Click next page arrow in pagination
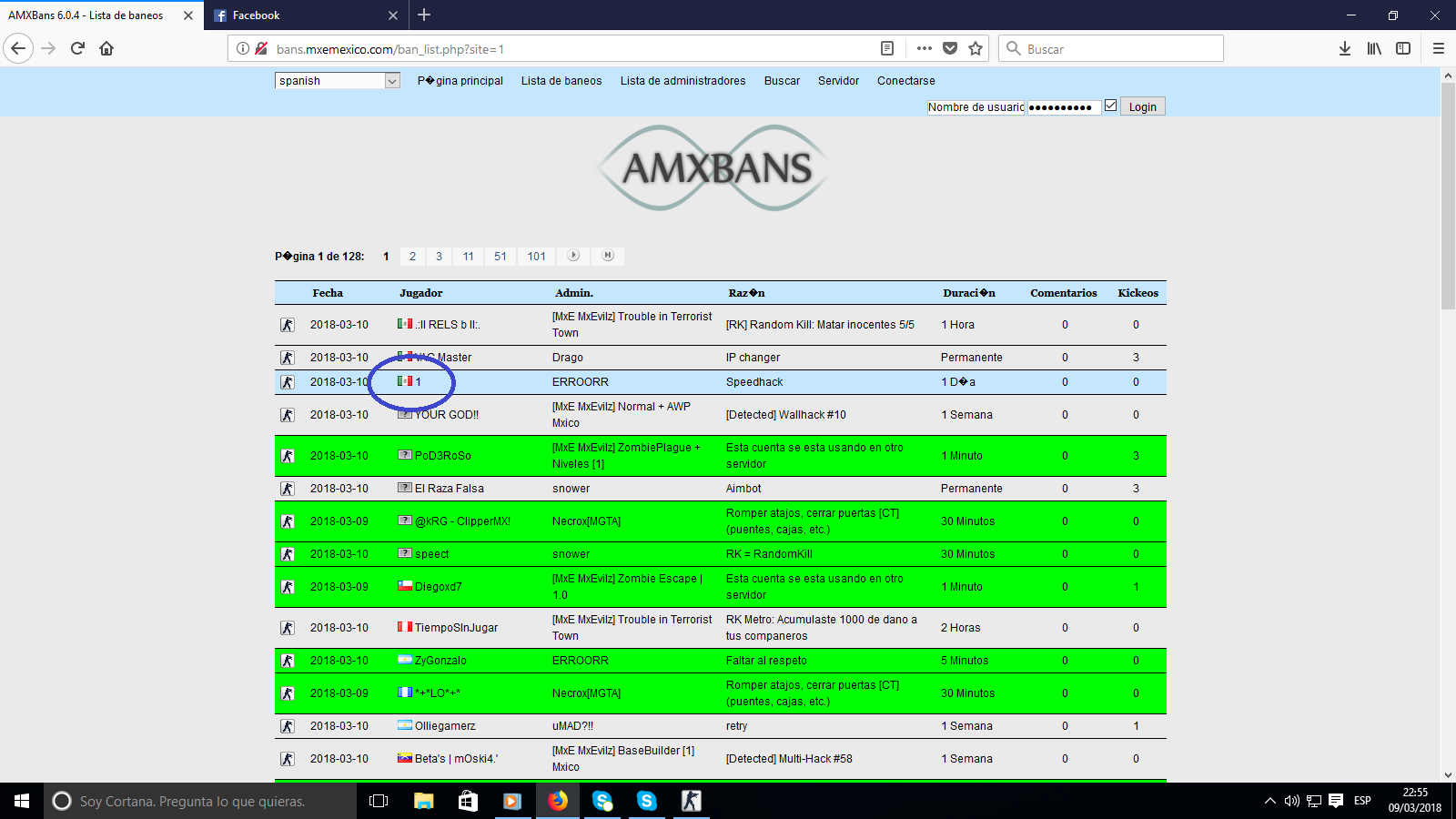The height and width of the screenshot is (819, 1456). [573, 256]
